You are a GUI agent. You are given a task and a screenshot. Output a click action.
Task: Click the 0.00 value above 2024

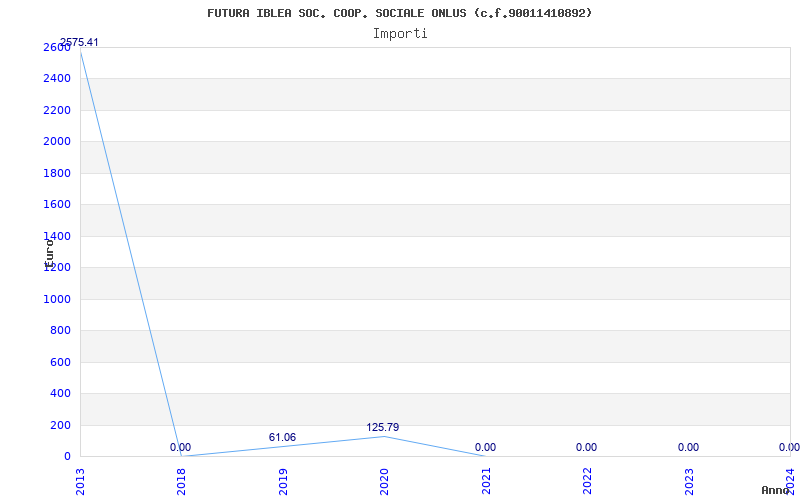(789, 447)
